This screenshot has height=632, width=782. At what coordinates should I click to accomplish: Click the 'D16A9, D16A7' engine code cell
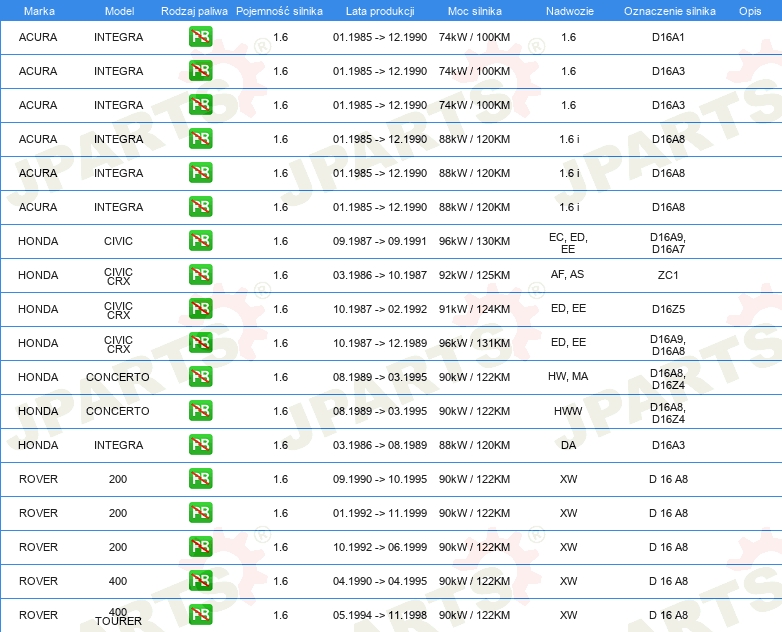point(668,243)
